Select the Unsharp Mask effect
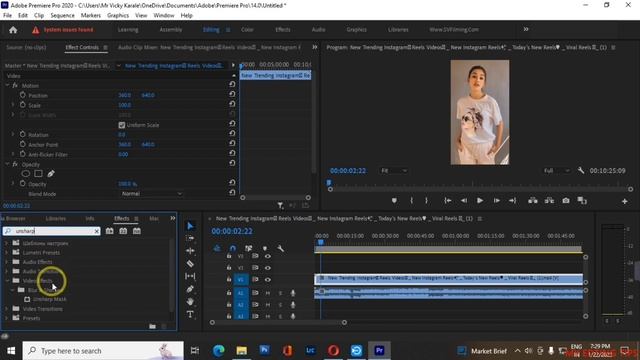The height and width of the screenshot is (360, 640). coord(49,299)
